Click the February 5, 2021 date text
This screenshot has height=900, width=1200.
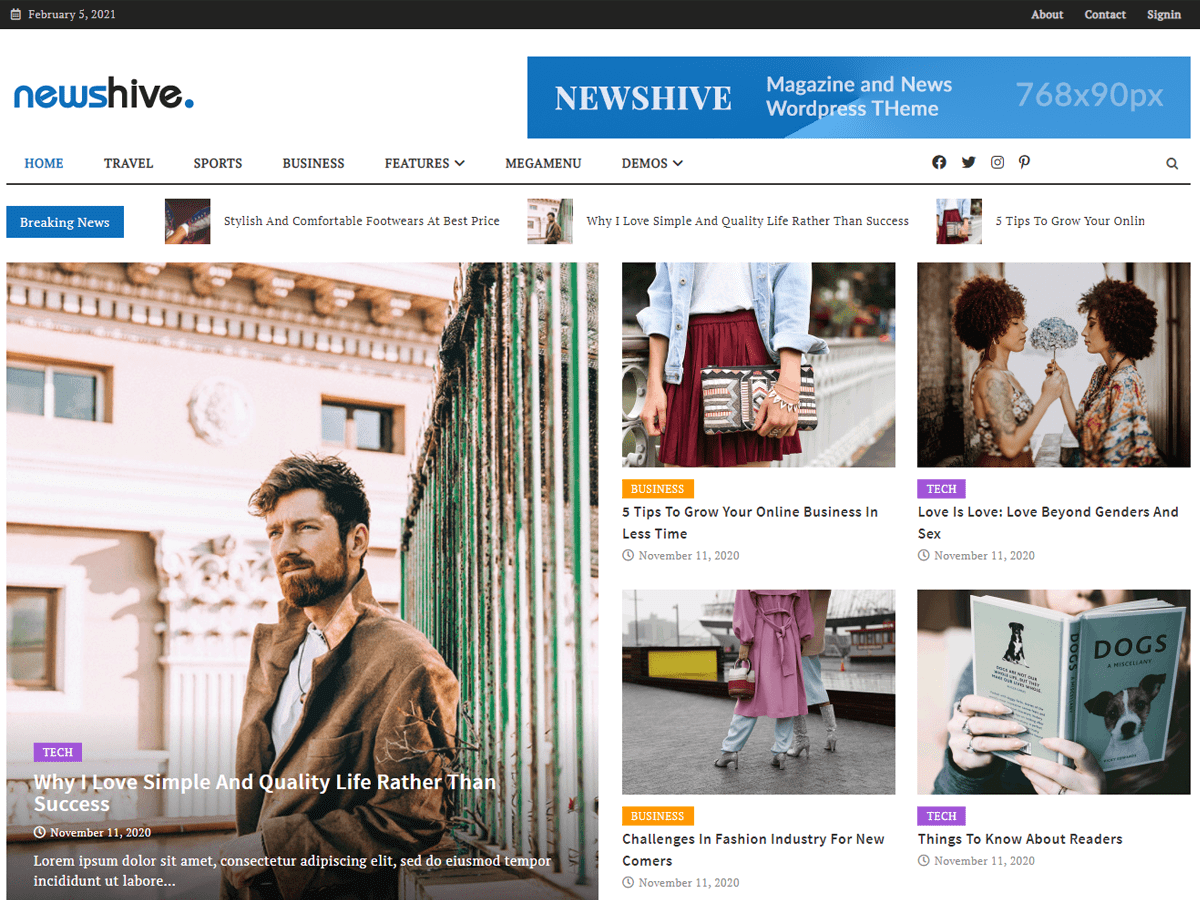(x=72, y=15)
